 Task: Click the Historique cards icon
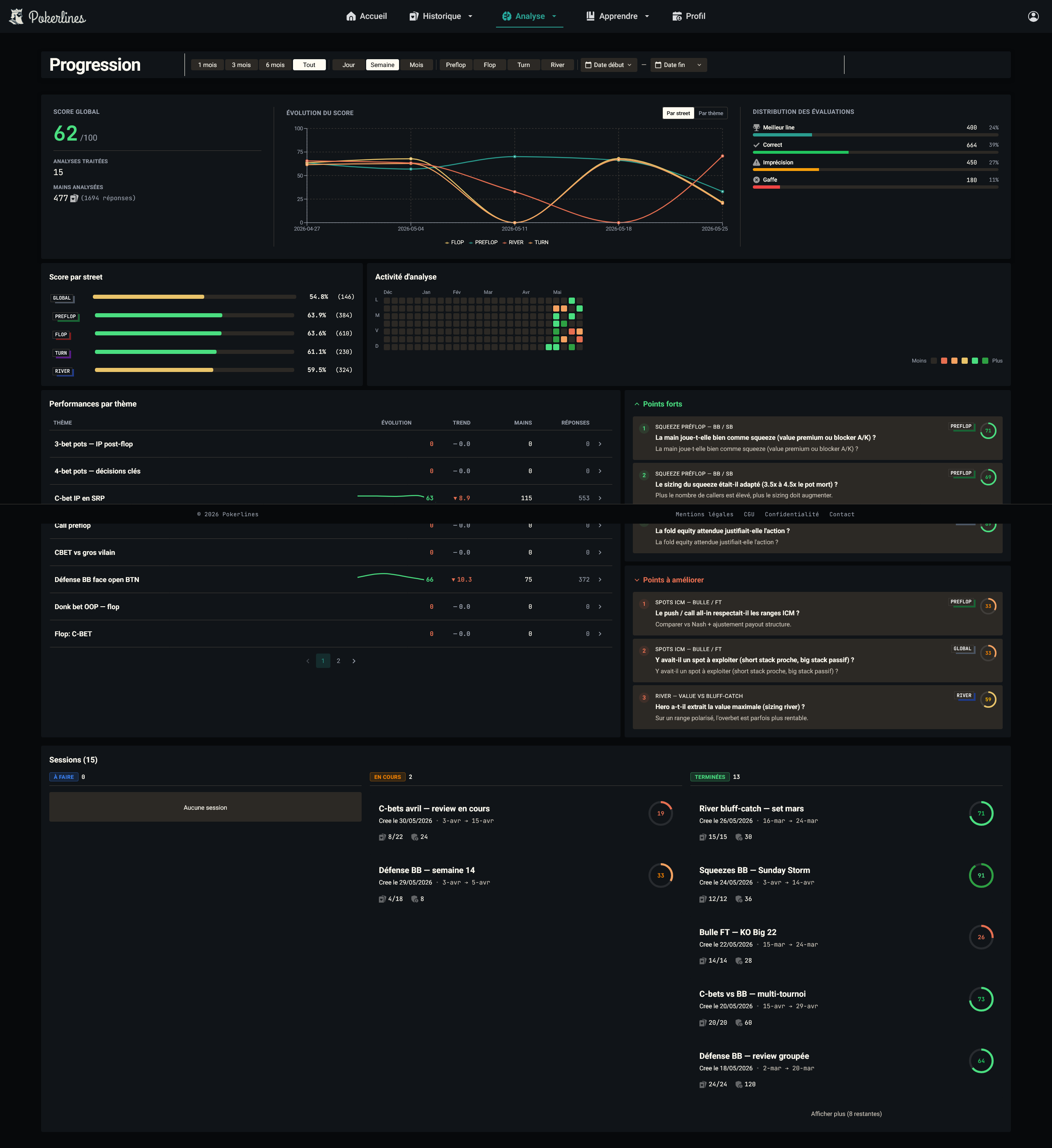[x=414, y=16]
